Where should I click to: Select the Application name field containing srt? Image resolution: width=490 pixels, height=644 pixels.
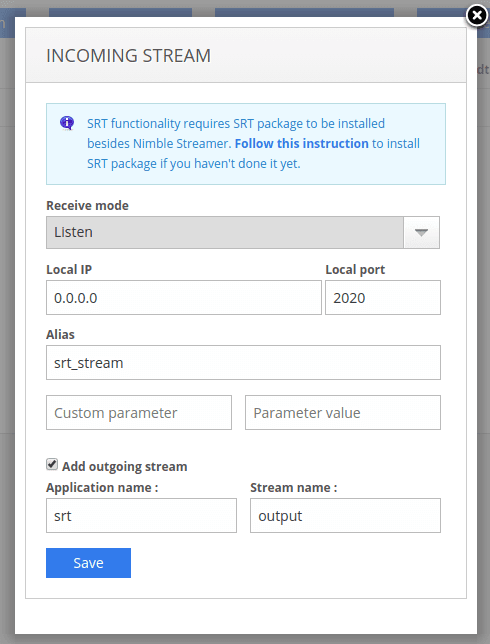point(141,516)
